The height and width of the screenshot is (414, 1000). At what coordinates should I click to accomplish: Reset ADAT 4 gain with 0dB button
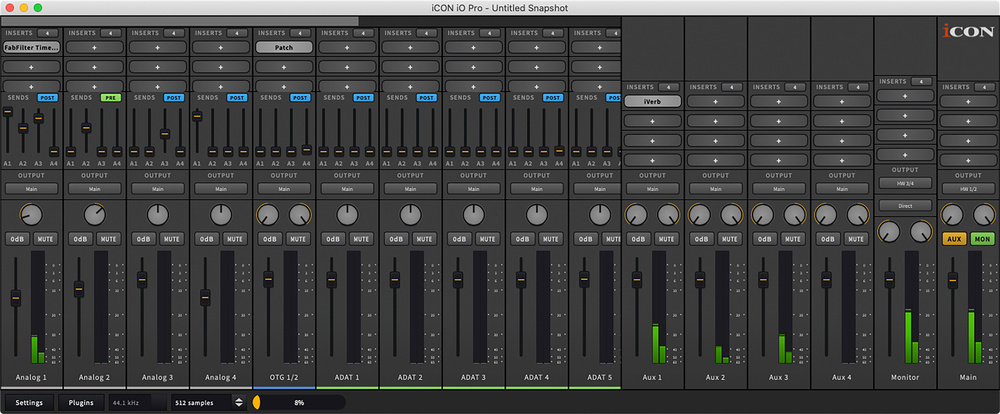[x=522, y=239]
